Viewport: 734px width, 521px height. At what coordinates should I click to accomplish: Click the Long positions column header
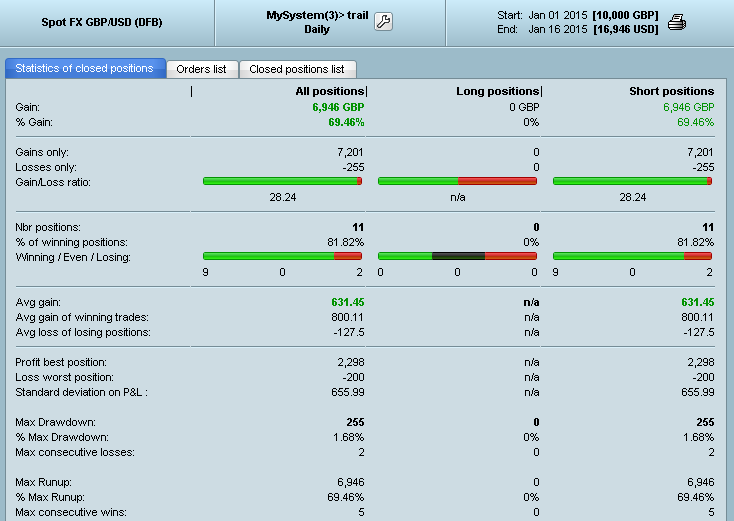(x=498, y=91)
